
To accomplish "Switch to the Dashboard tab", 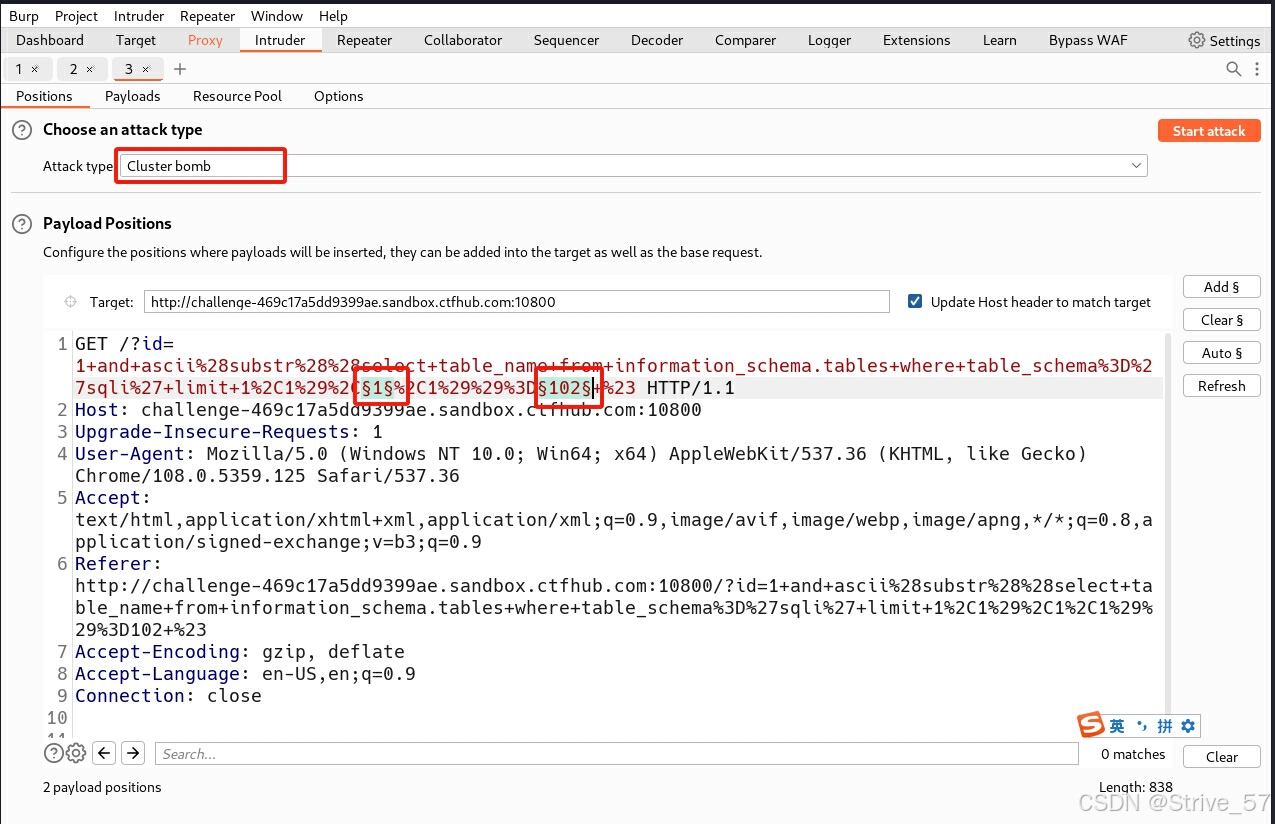I will (50, 40).
